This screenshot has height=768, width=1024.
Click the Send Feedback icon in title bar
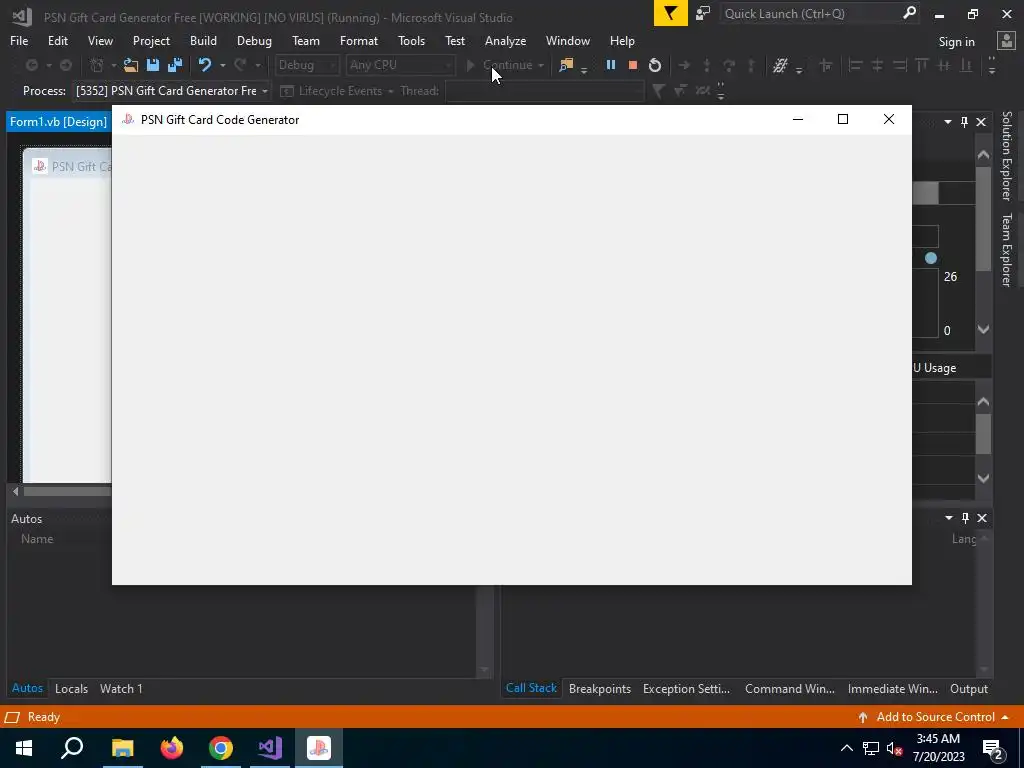point(703,13)
